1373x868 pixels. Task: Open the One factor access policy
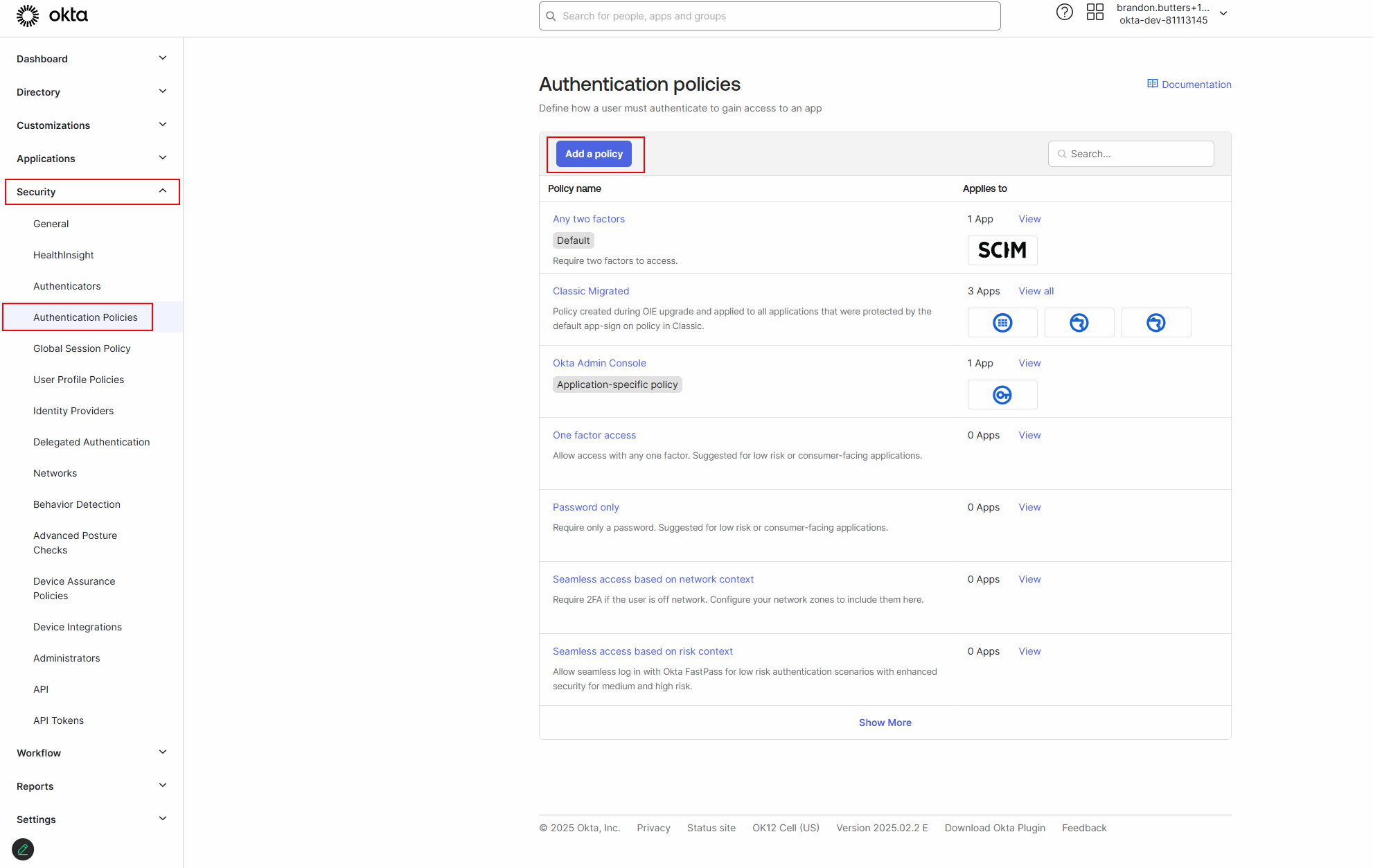coord(594,435)
